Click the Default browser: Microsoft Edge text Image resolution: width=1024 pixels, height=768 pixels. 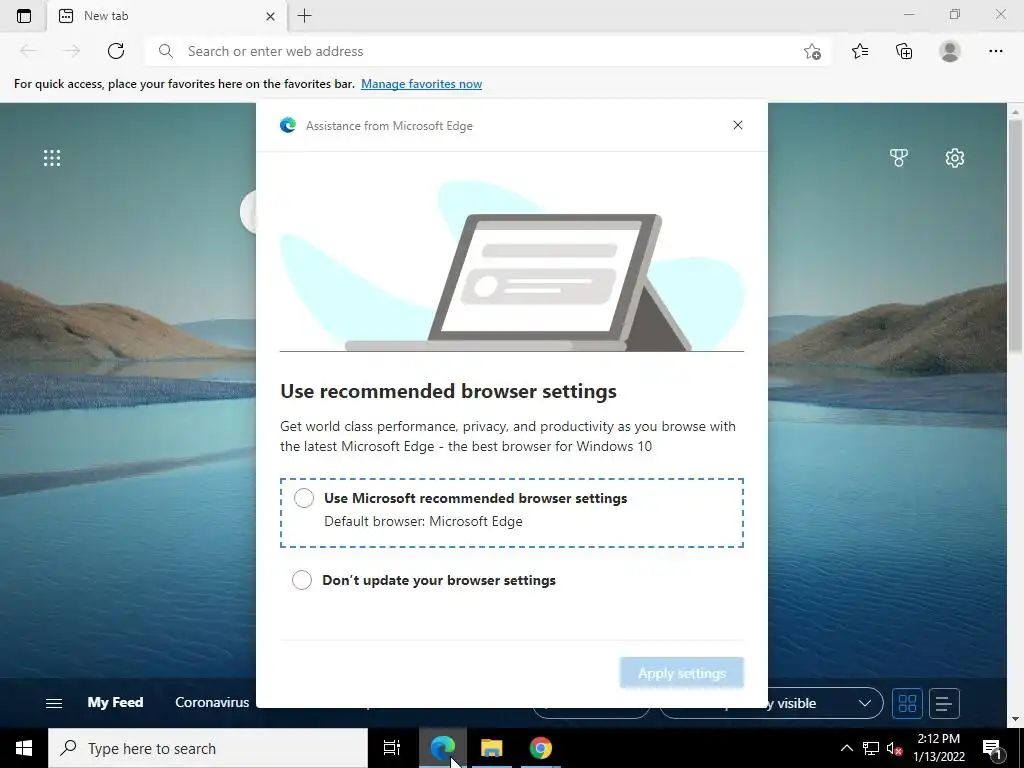[423, 521]
